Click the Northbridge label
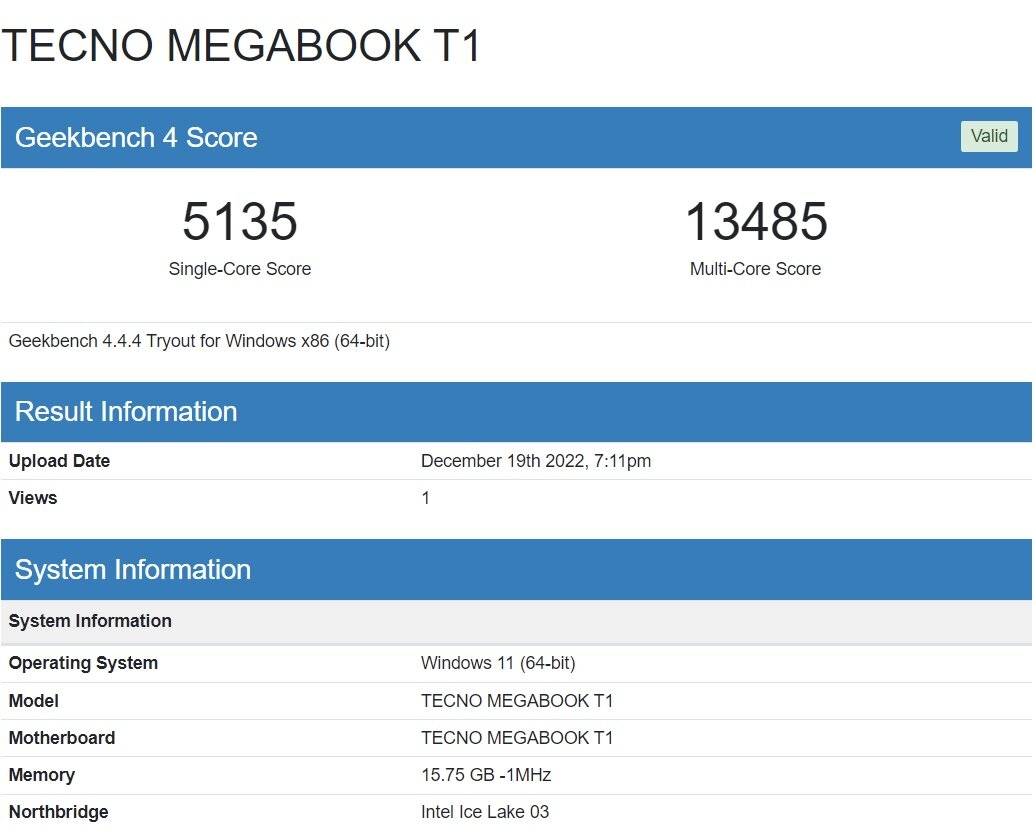Image resolution: width=1034 pixels, height=827 pixels. [x=59, y=812]
